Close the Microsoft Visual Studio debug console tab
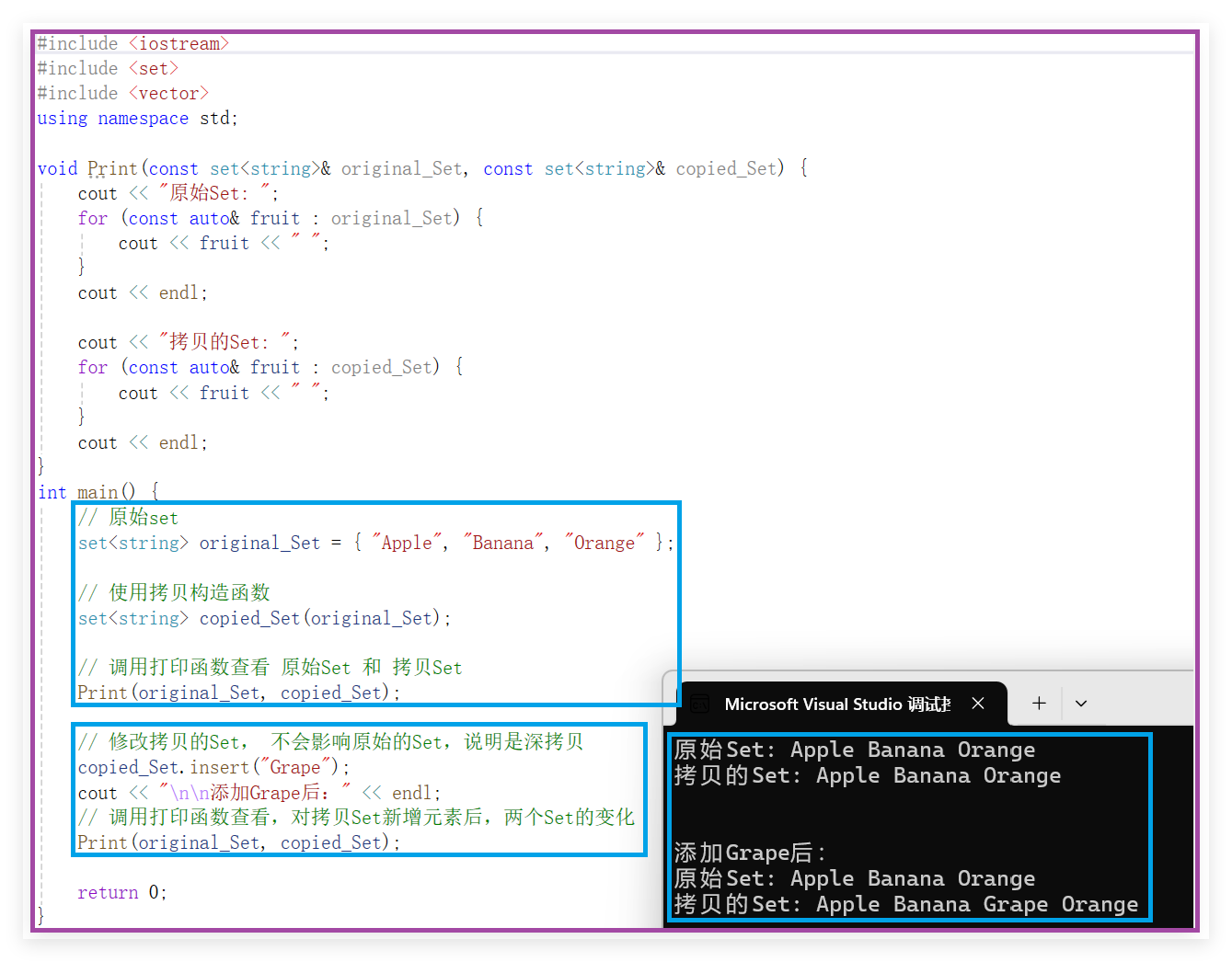This screenshot has height=962, width=1232. [x=978, y=704]
